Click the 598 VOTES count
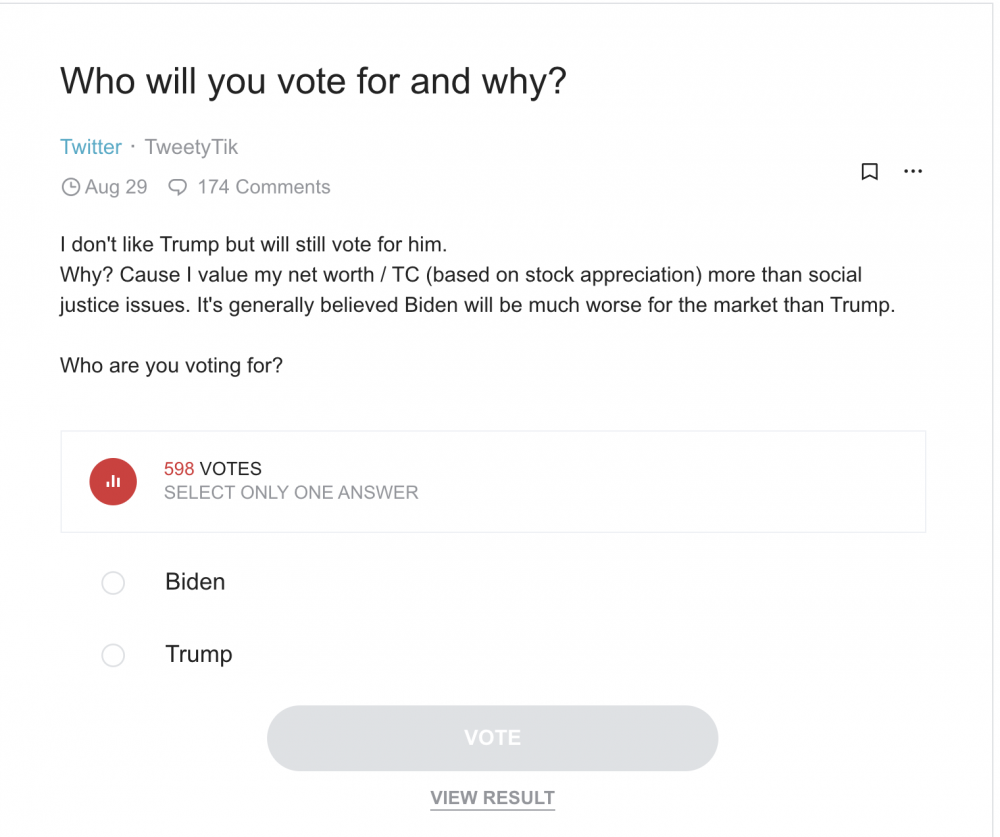1000x837 pixels. coord(212,469)
